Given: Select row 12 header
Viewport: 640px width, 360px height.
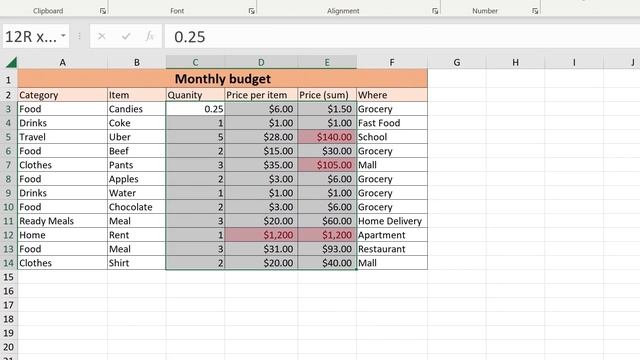Looking at the screenshot, I should click(x=9, y=235).
